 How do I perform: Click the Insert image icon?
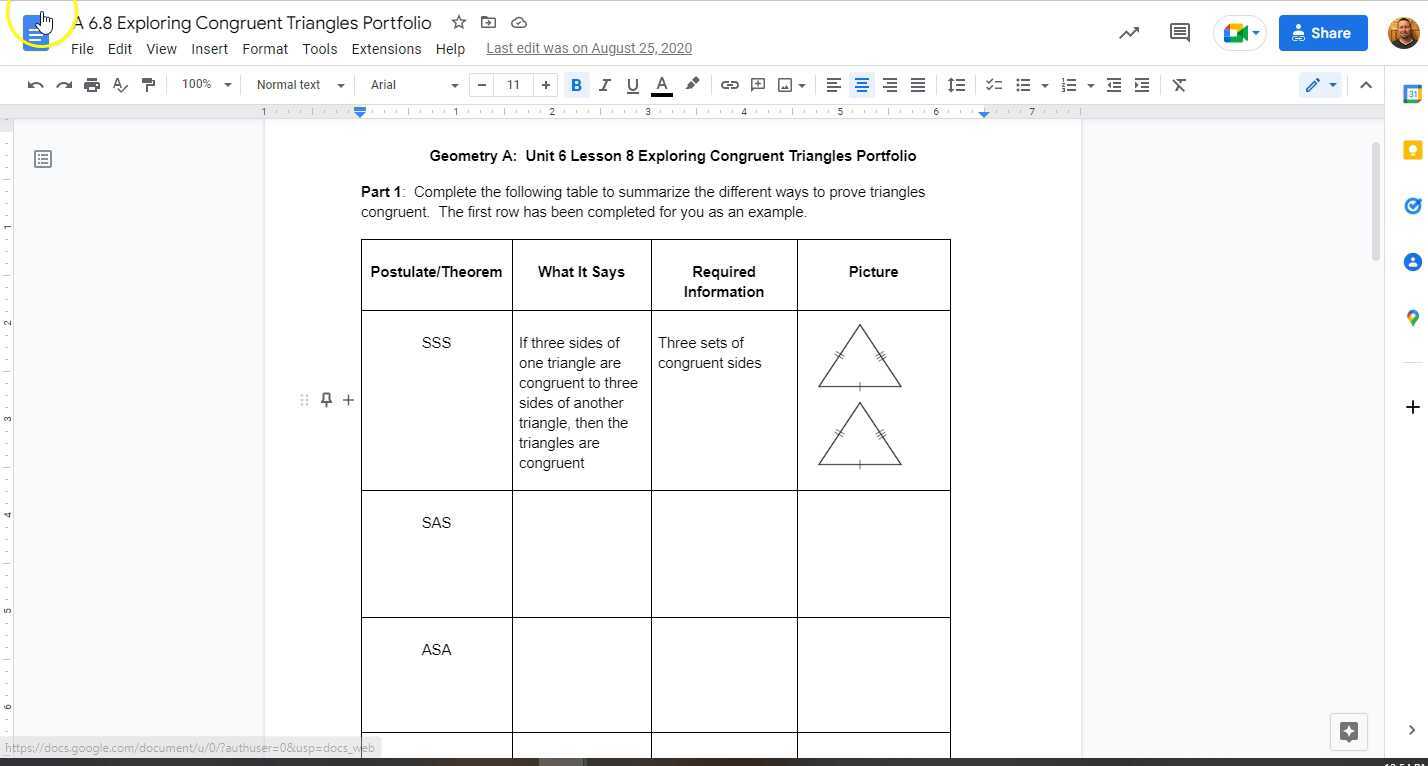pyautogui.click(x=785, y=85)
